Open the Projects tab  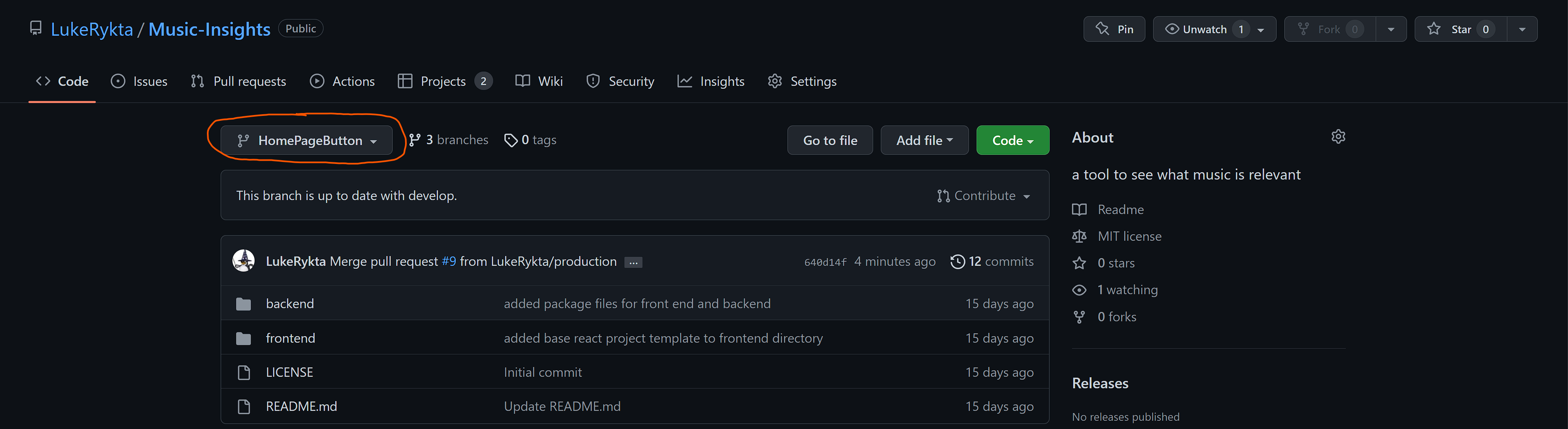point(444,81)
